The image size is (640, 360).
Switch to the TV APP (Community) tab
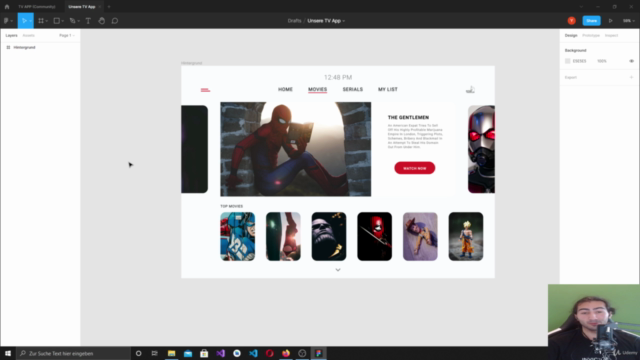click(x=37, y=7)
